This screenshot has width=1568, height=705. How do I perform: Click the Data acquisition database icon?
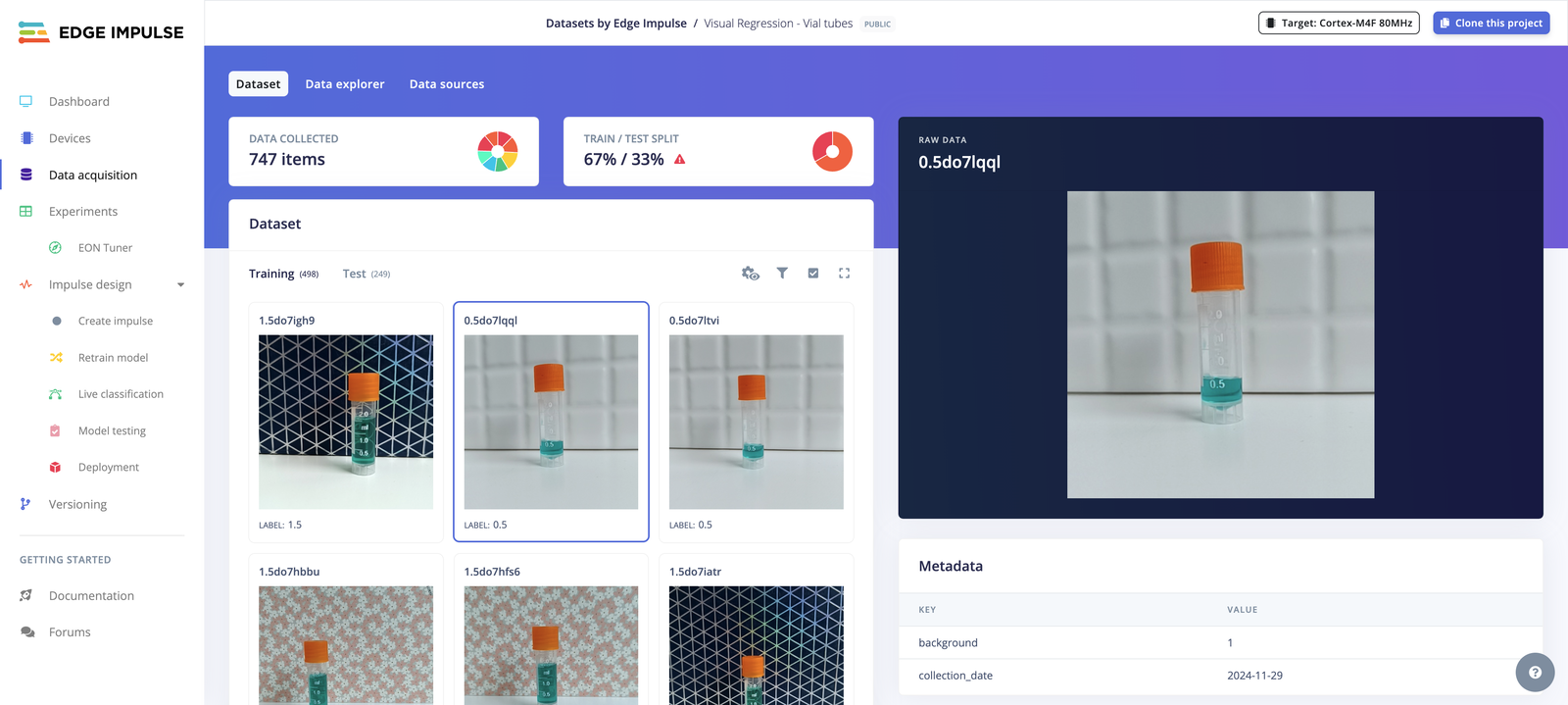click(x=26, y=175)
